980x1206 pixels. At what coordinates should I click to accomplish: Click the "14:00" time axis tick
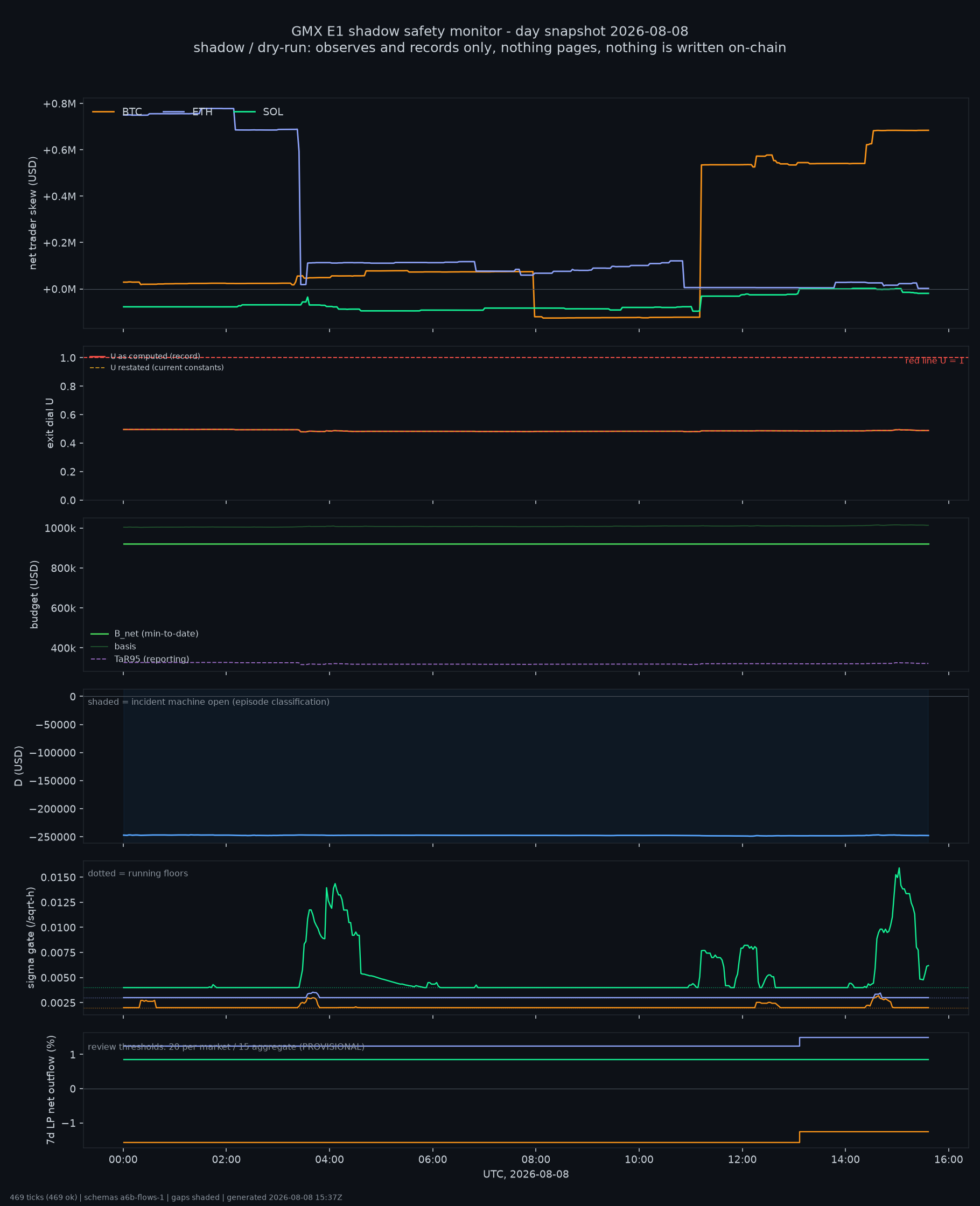(845, 1160)
